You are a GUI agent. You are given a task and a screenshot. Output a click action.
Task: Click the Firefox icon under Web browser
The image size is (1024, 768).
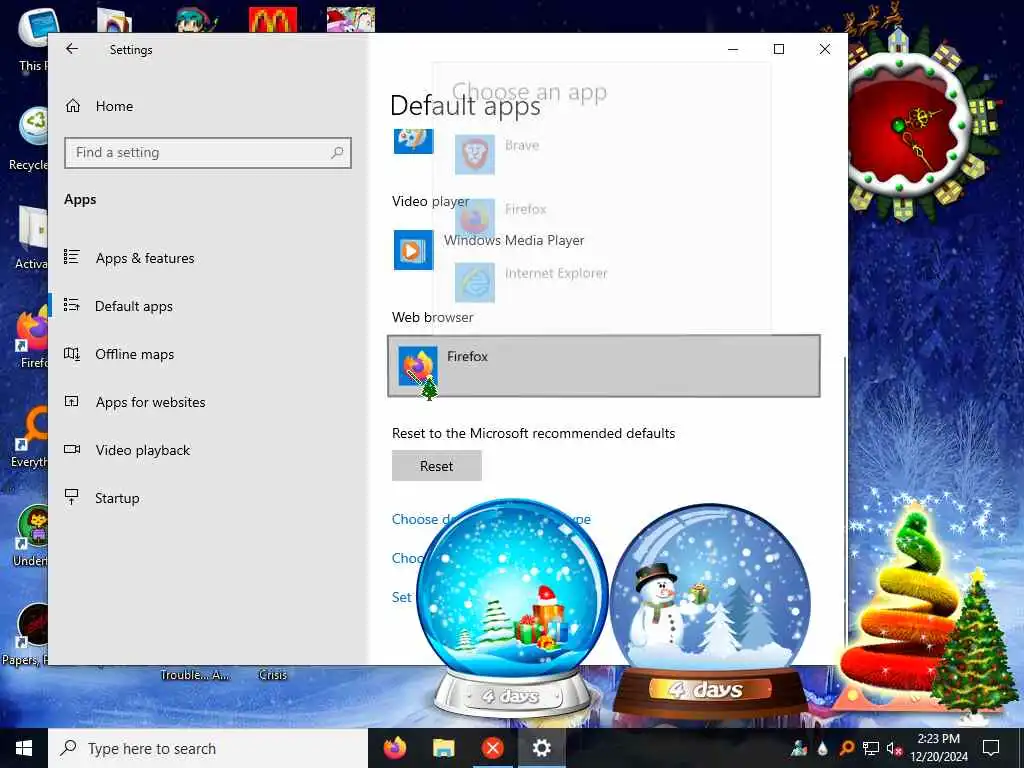418,366
